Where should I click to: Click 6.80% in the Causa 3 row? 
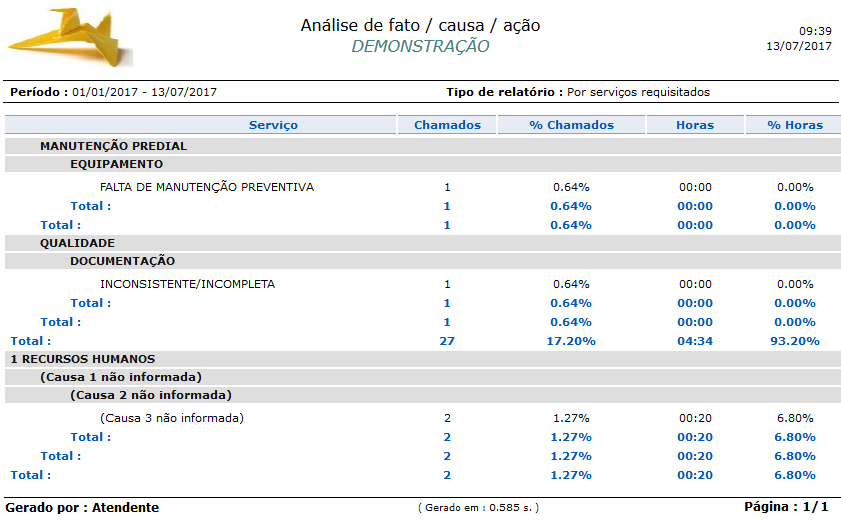coord(795,418)
